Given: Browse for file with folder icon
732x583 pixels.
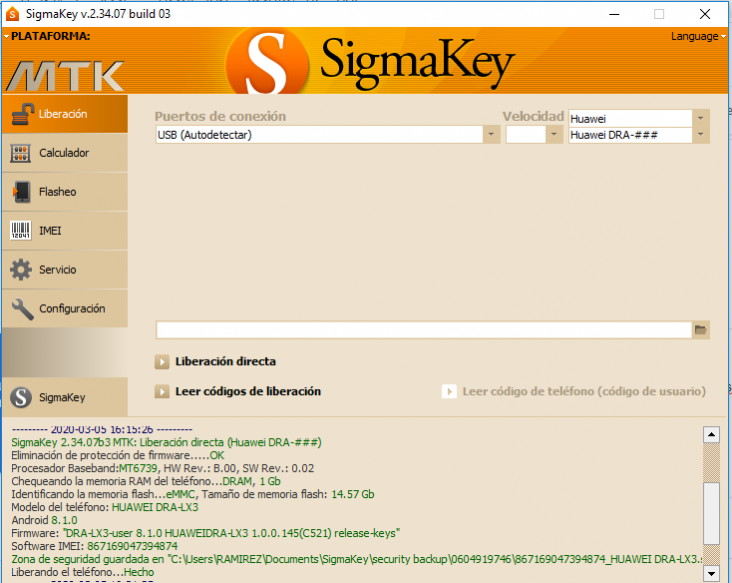Looking at the screenshot, I should [700, 330].
